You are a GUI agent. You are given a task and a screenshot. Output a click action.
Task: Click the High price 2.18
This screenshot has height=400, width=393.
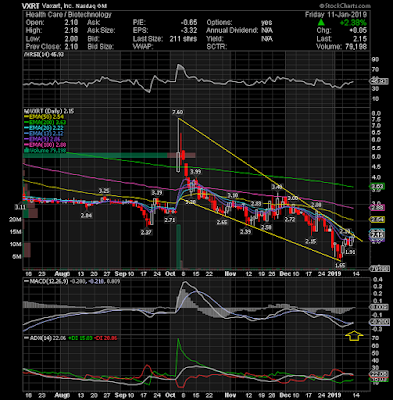pos(71,31)
